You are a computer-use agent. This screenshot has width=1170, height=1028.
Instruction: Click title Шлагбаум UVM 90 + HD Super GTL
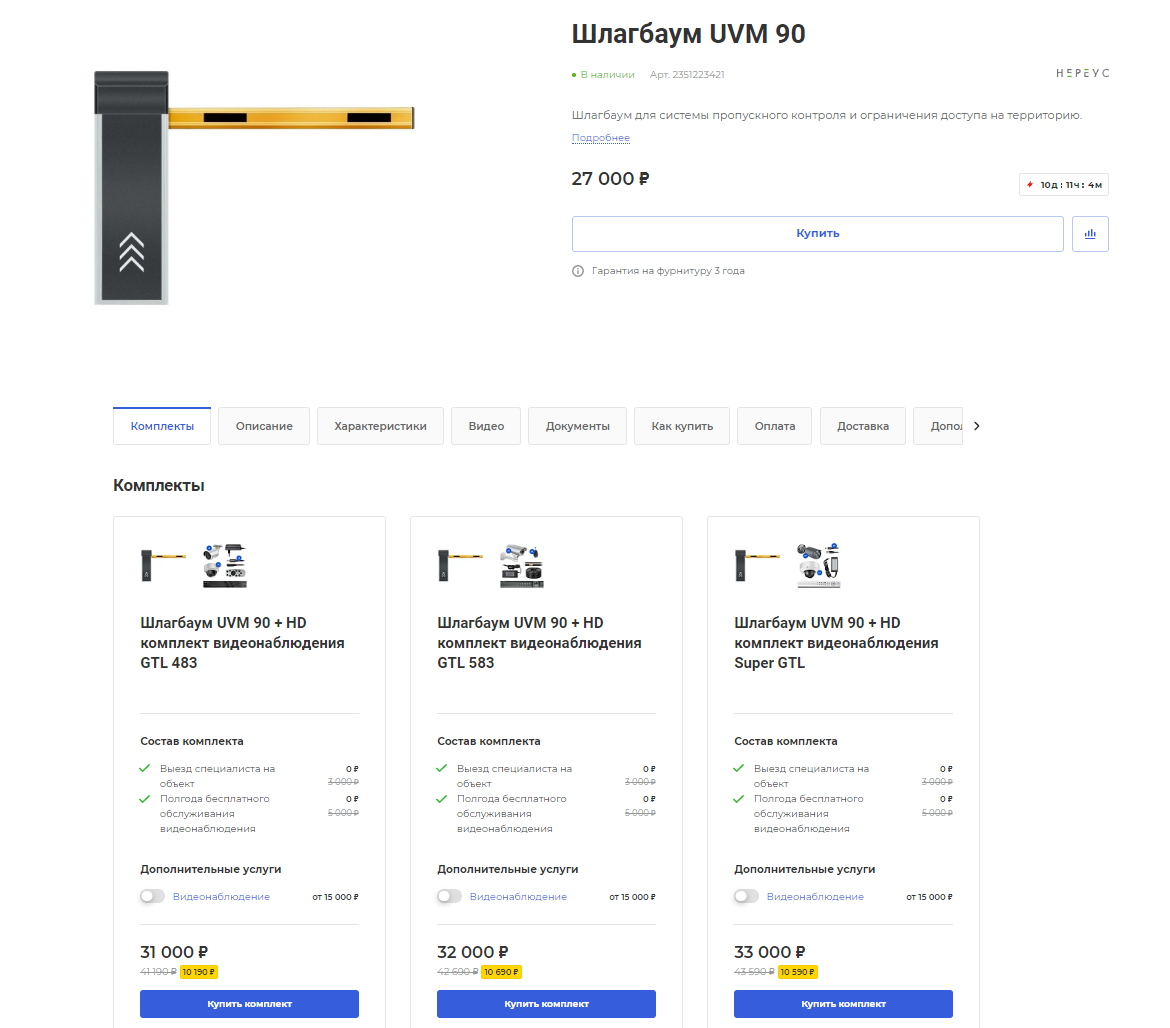[x=836, y=642]
